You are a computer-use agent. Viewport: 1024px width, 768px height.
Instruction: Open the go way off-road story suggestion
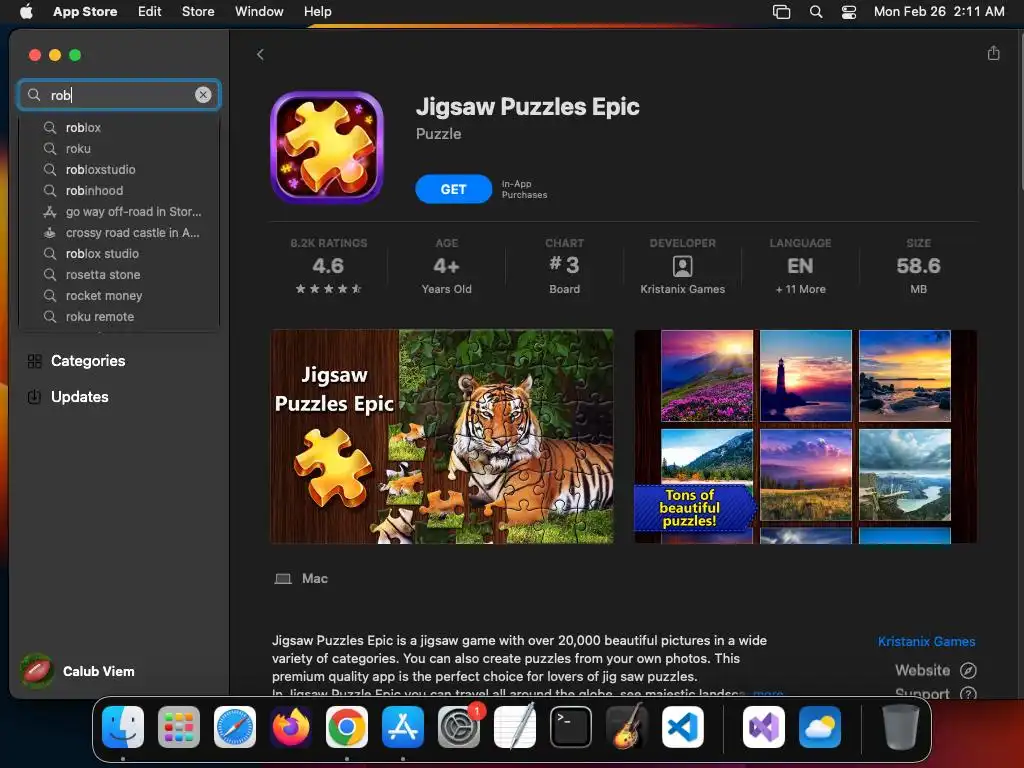point(119,212)
